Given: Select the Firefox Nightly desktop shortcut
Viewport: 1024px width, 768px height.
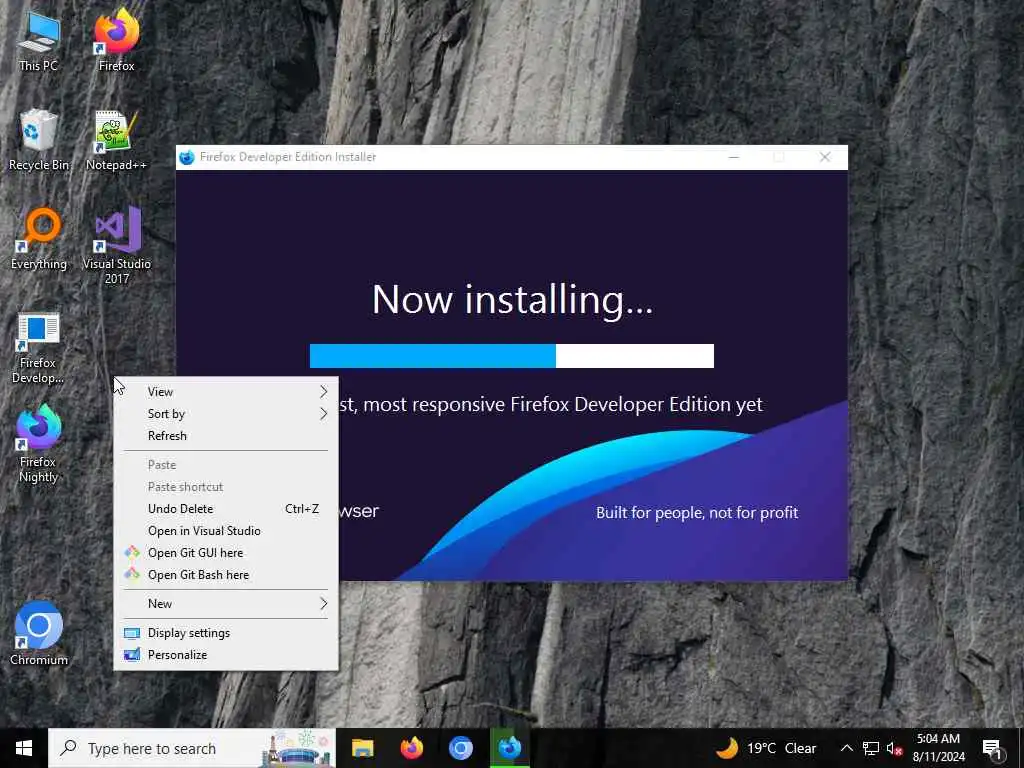Looking at the screenshot, I should tap(38, 444).
